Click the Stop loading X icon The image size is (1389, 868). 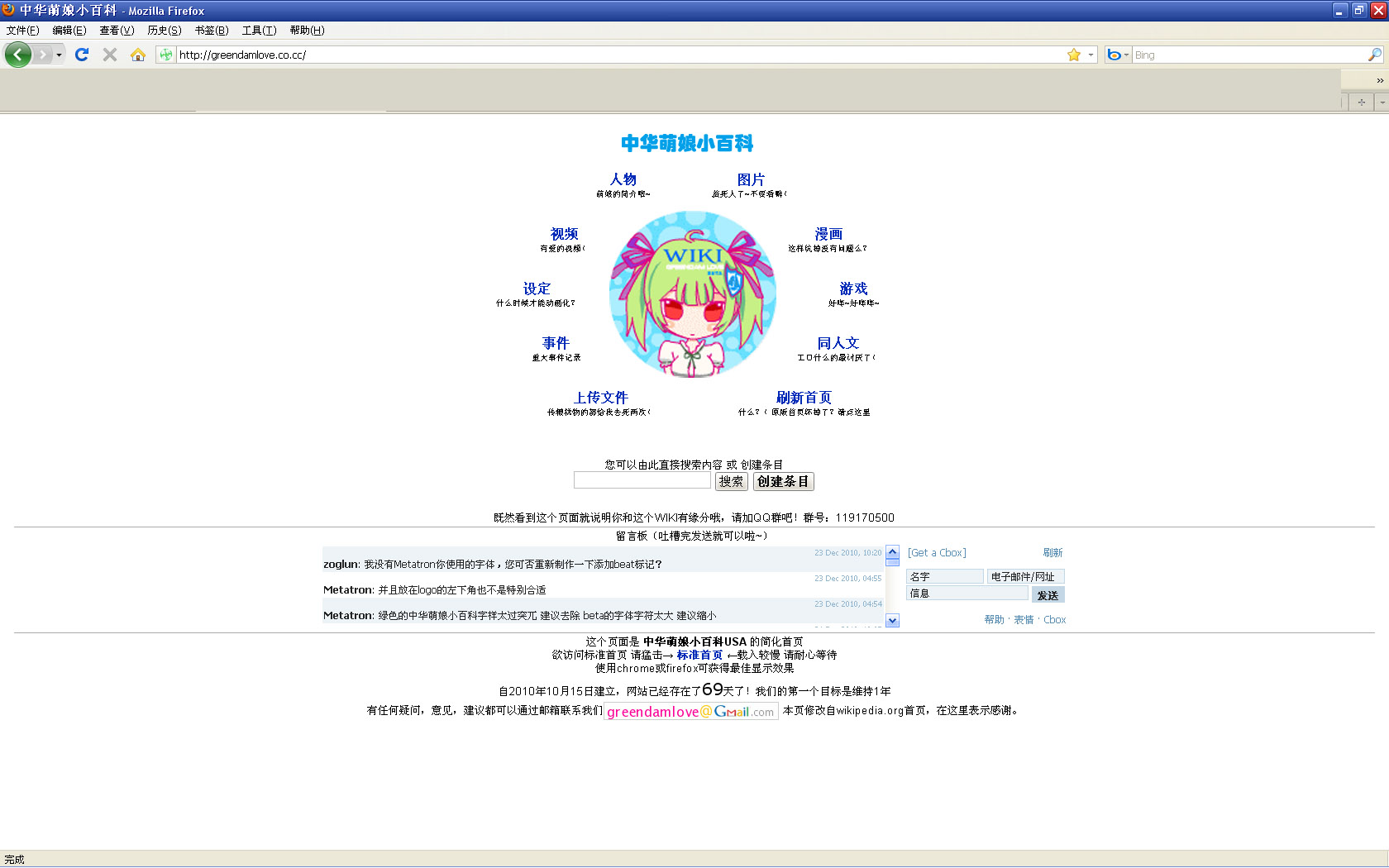[x=109, y=55]
